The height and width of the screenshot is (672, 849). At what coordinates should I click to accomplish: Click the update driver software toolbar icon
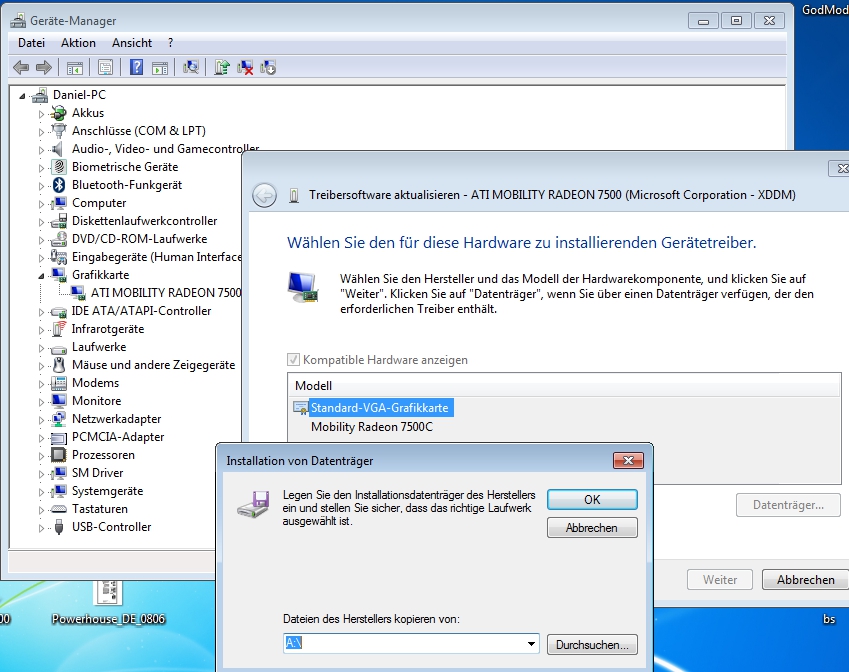pyautogui.click(x=221, y=68)
